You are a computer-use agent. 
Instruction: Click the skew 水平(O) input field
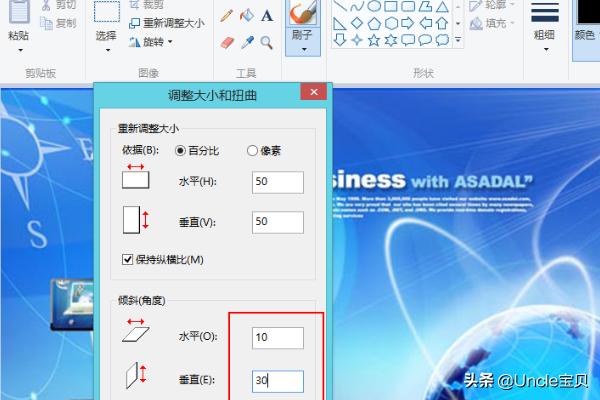click(278, 338)
